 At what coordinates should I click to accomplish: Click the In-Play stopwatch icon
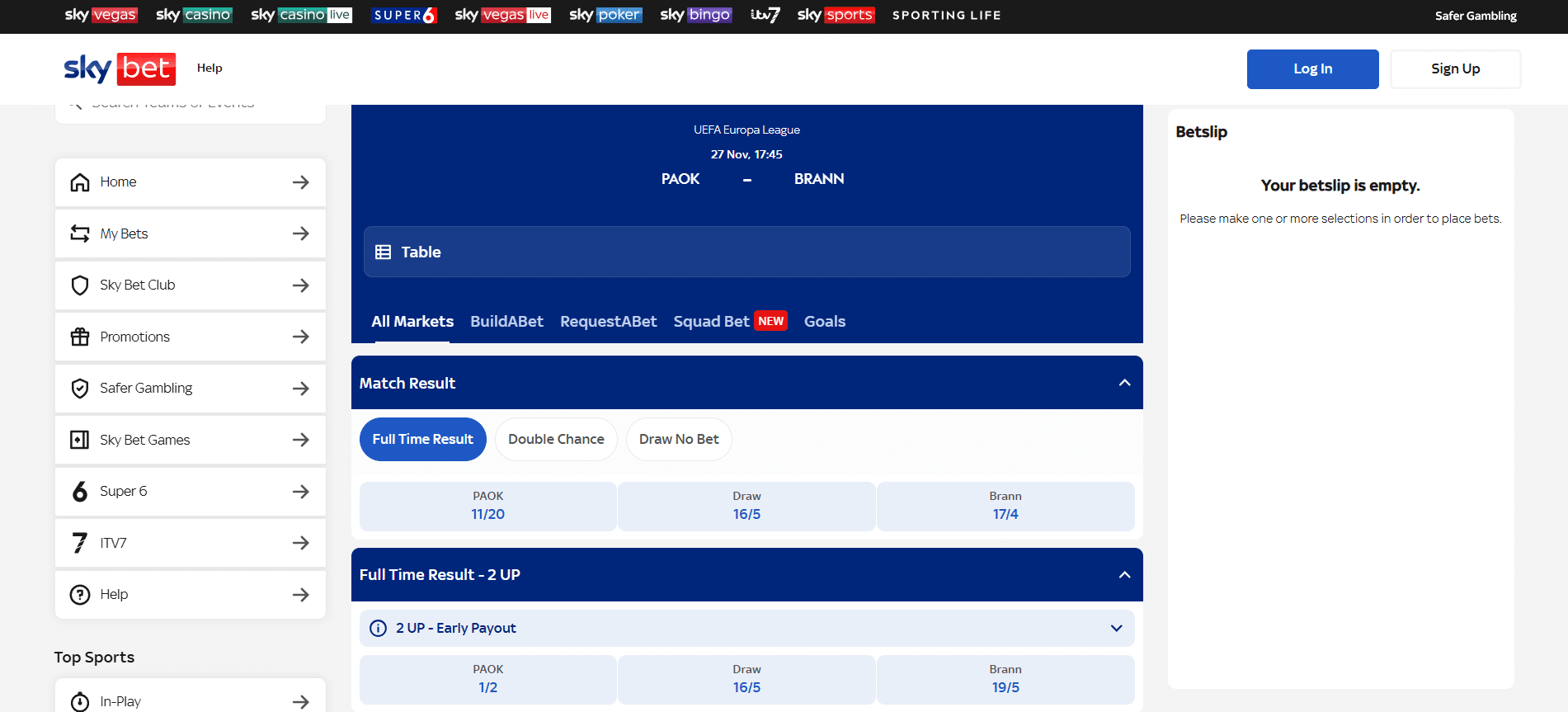click(80, 702)
